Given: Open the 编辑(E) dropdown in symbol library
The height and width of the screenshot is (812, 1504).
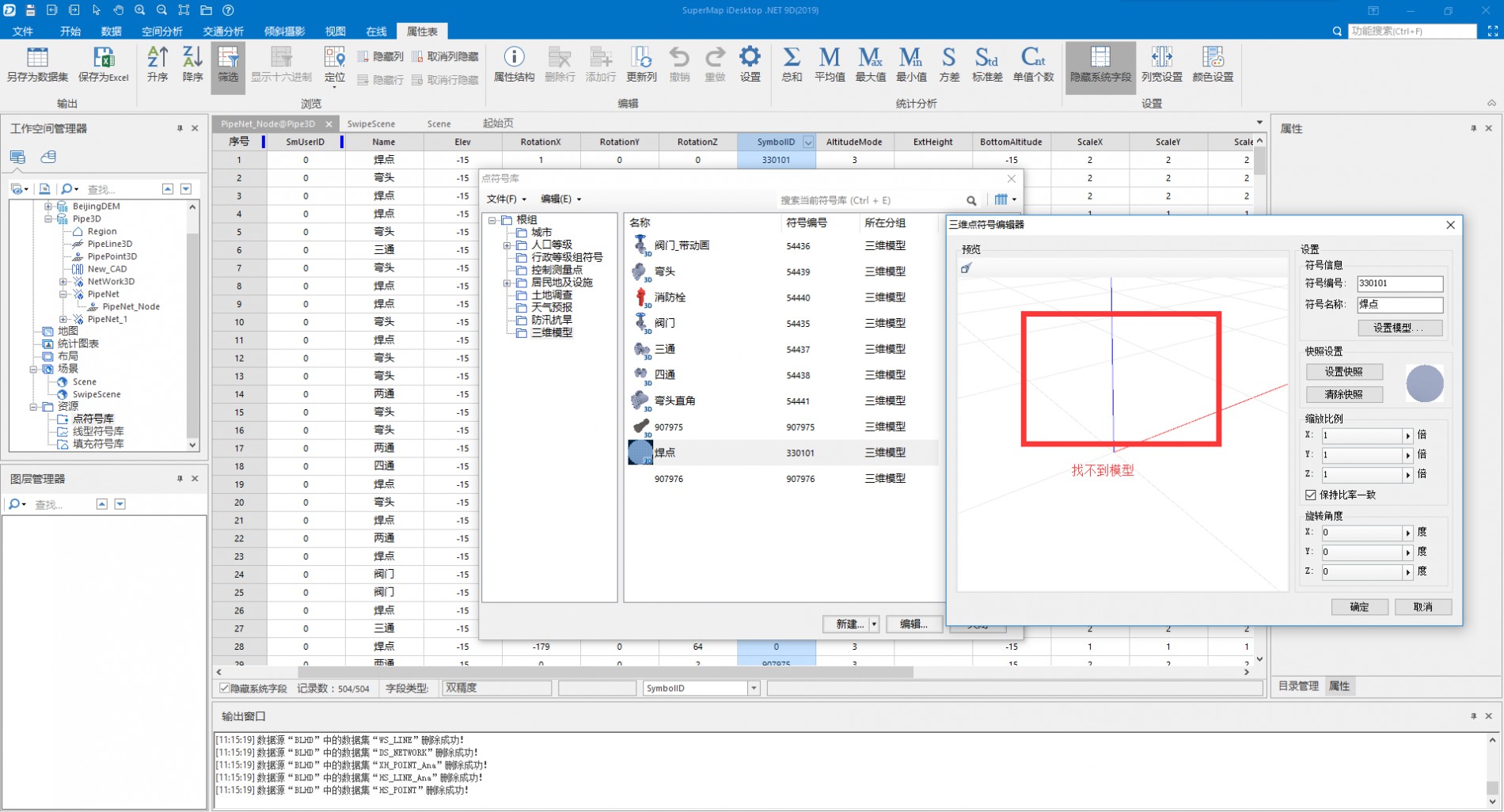Looking at the screenshot, I should click(560, 199).
